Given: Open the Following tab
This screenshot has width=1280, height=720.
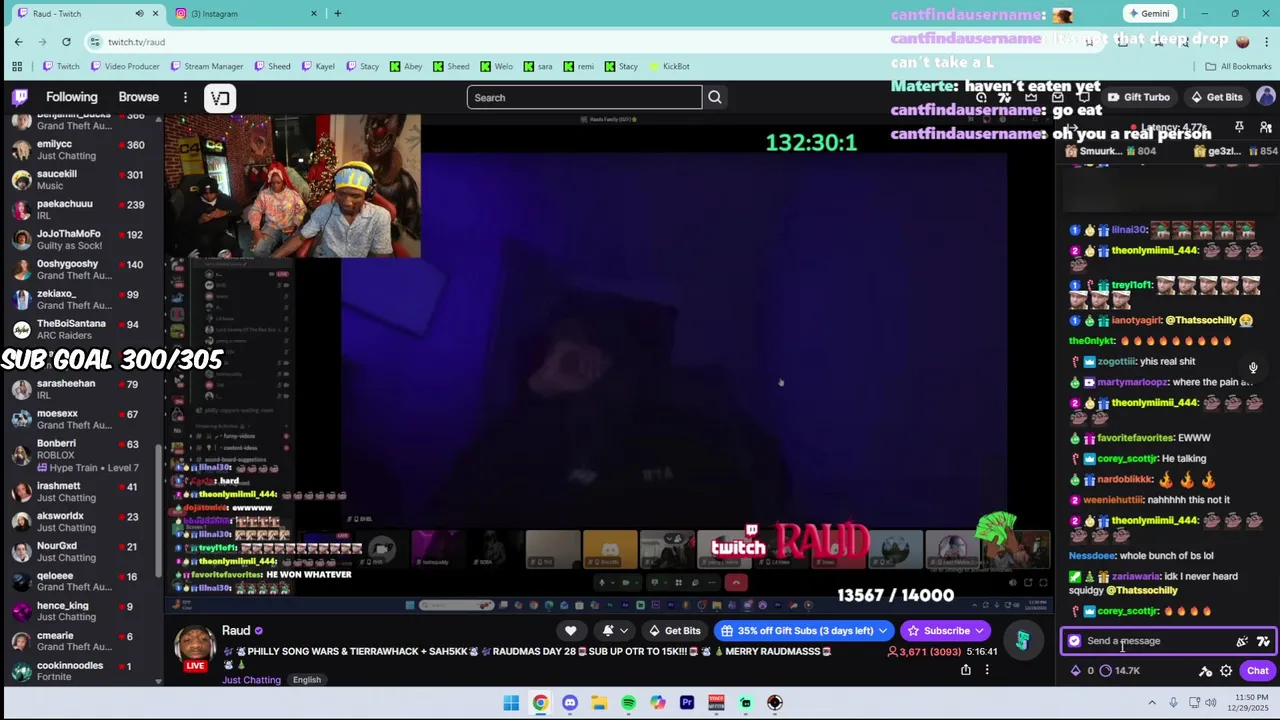Looking at the screenshot, I should click(72, 97).
